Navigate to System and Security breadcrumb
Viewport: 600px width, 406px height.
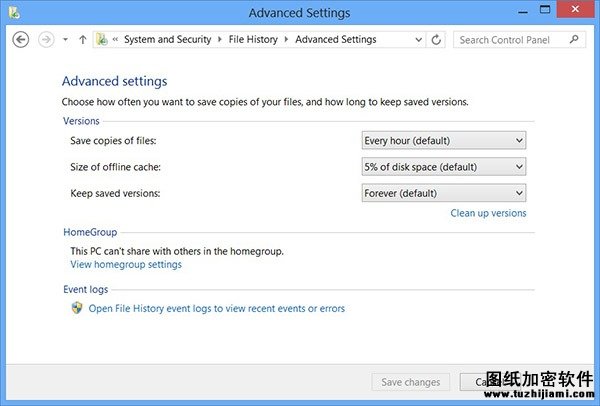(168, 39)
